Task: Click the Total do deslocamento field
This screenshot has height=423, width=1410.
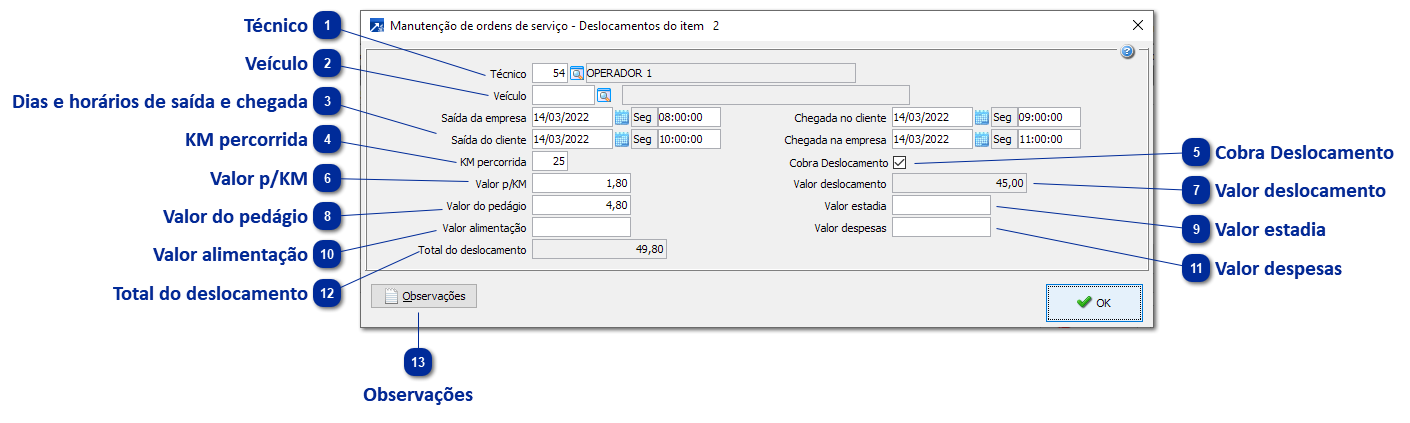Action: tap(599, 249)
